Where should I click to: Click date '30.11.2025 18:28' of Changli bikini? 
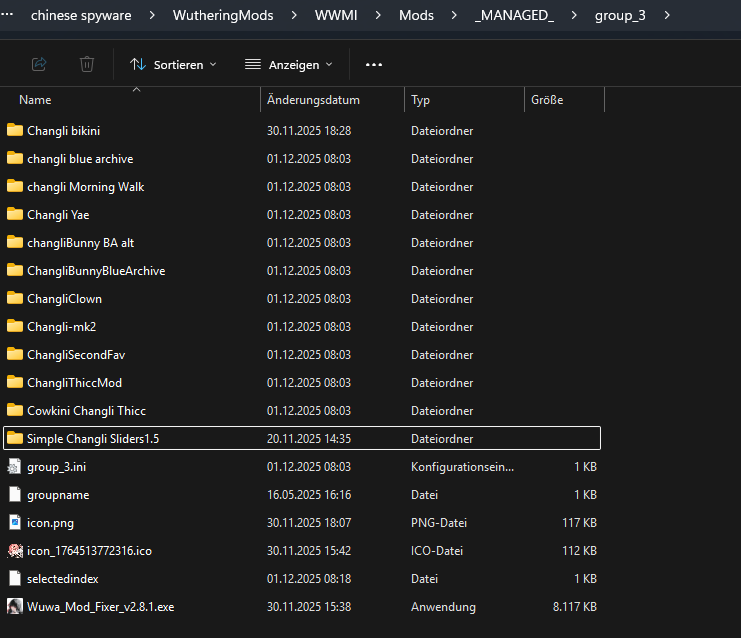309,130
